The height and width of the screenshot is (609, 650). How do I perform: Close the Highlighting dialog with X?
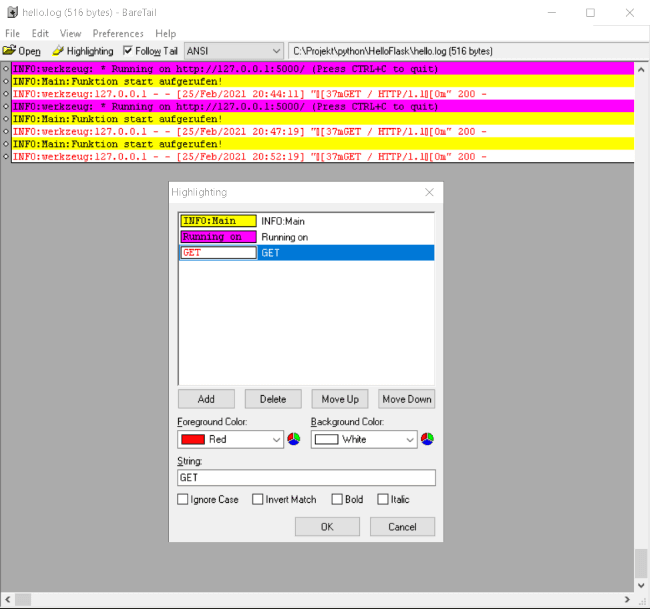429,192
